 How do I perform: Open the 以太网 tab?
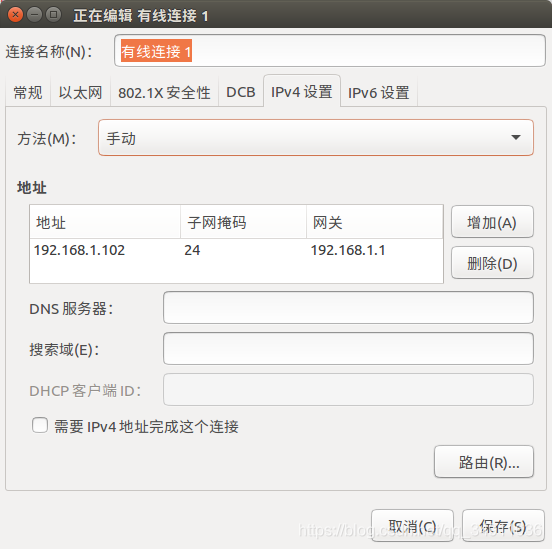[81, 92]
